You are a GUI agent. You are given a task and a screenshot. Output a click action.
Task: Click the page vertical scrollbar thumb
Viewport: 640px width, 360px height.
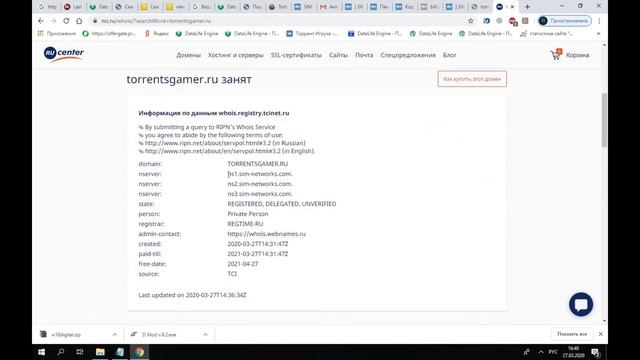click(604, 120)
